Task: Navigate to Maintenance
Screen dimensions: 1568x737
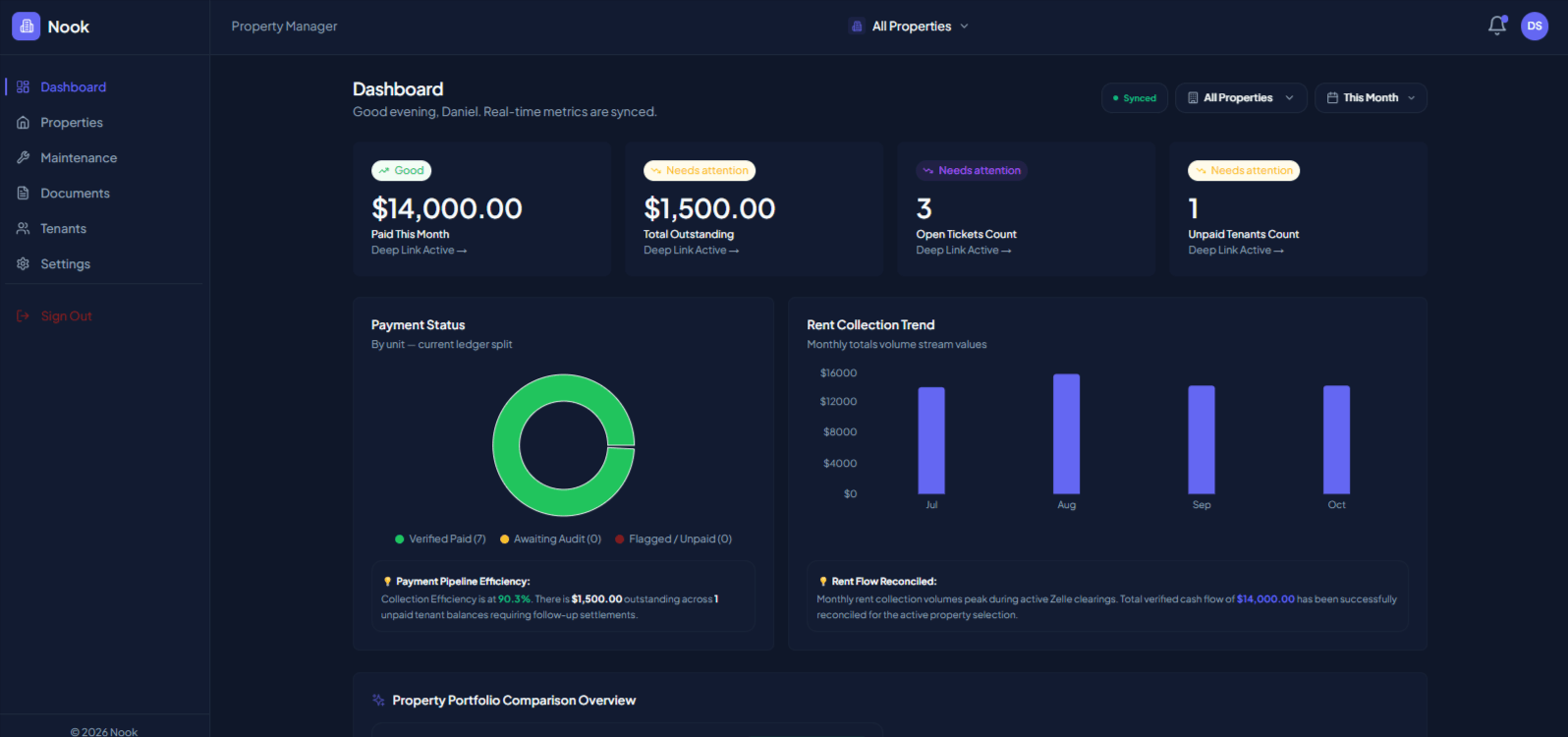Action: click(79, 157)
